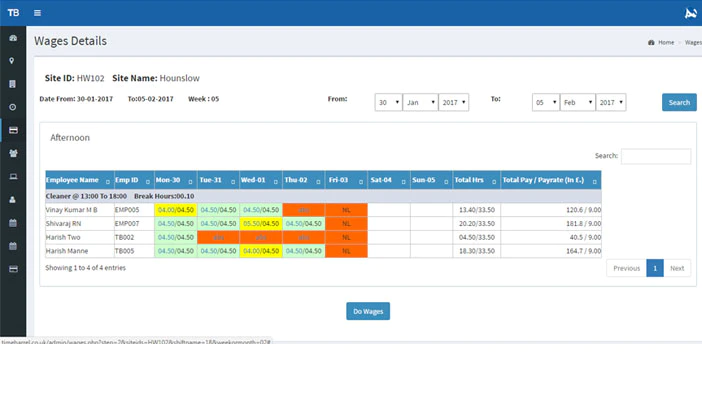Open the clock icon in sidebar

(13, 107)
